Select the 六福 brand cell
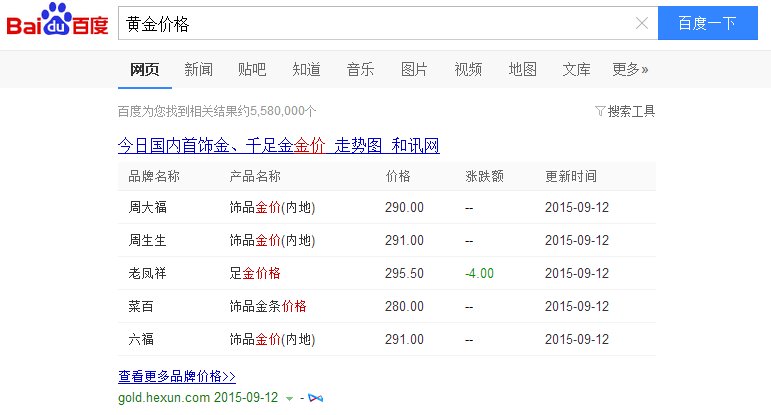This screenshot has height=415, width=771. click(141, 339)
